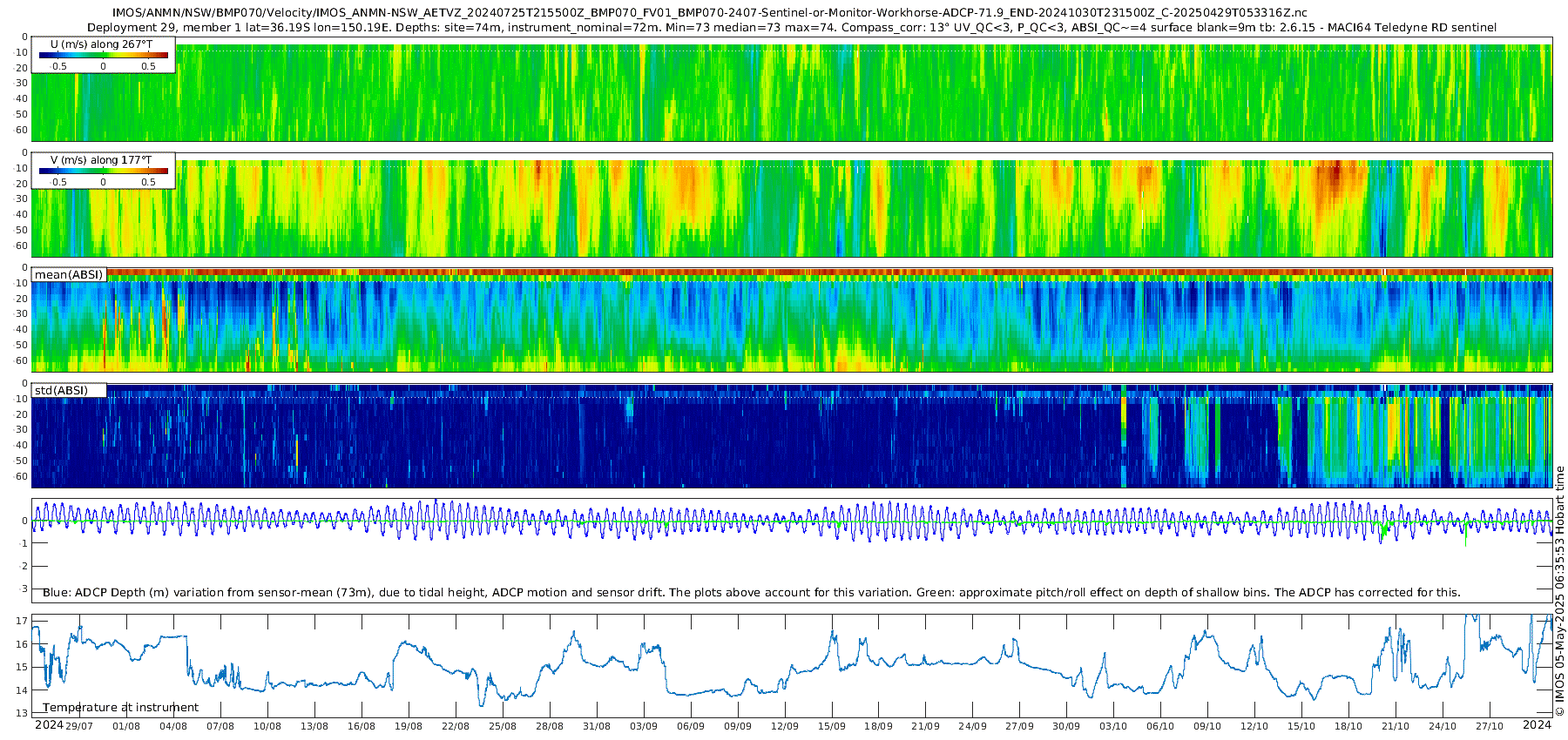Click the 17 tick on the temperature axis
This screenshot has width=1568, height=740.
click(22, 622)
